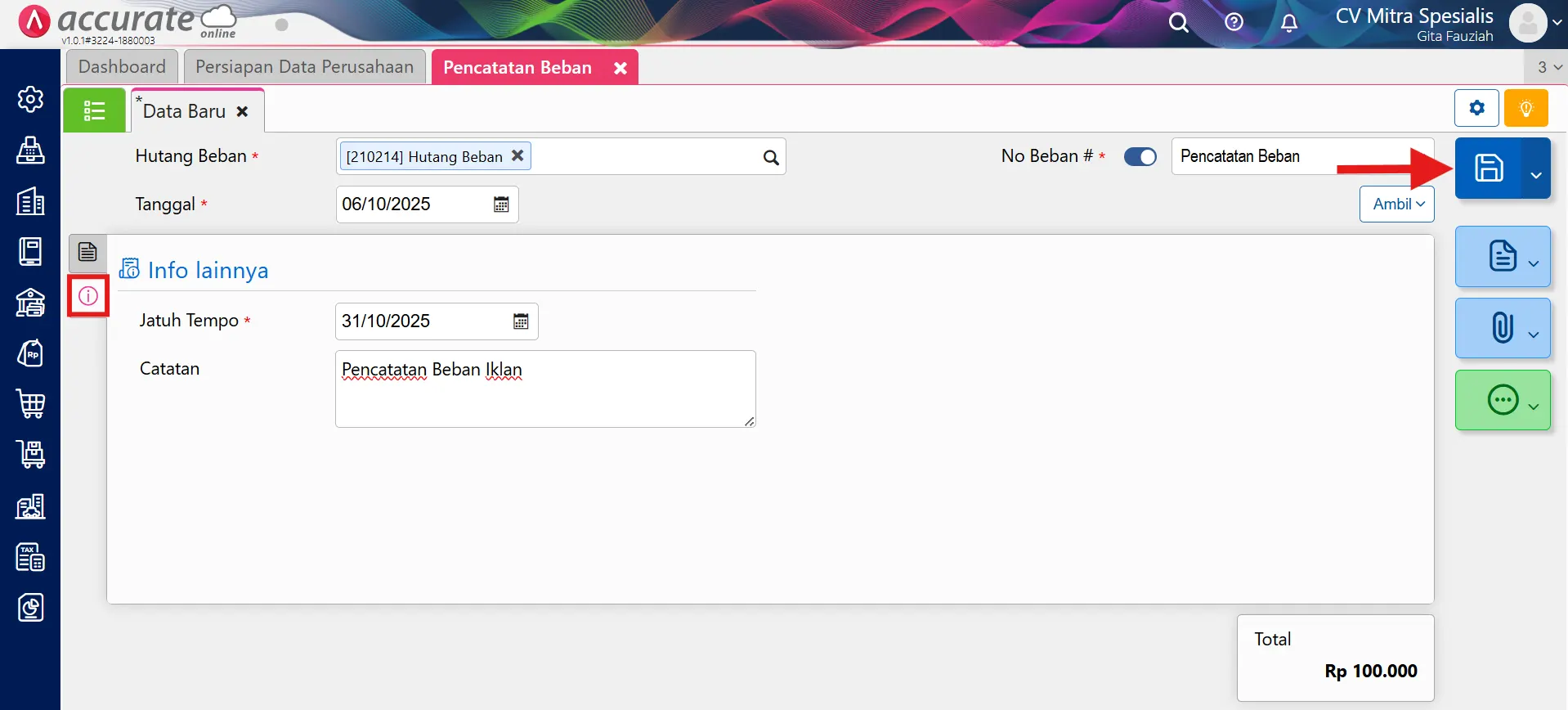Click the green list view button
Viewport: 1568px width, 710px height.
coord(95,110)
